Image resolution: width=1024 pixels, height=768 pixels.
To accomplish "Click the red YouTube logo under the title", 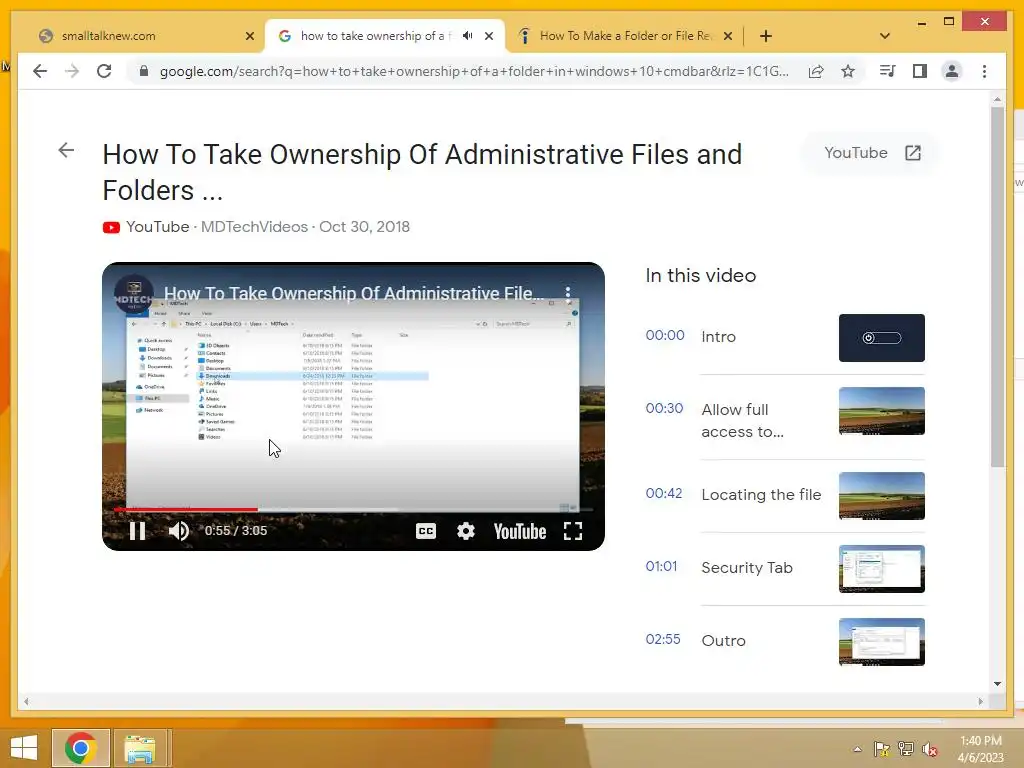I will click(111, 227).
